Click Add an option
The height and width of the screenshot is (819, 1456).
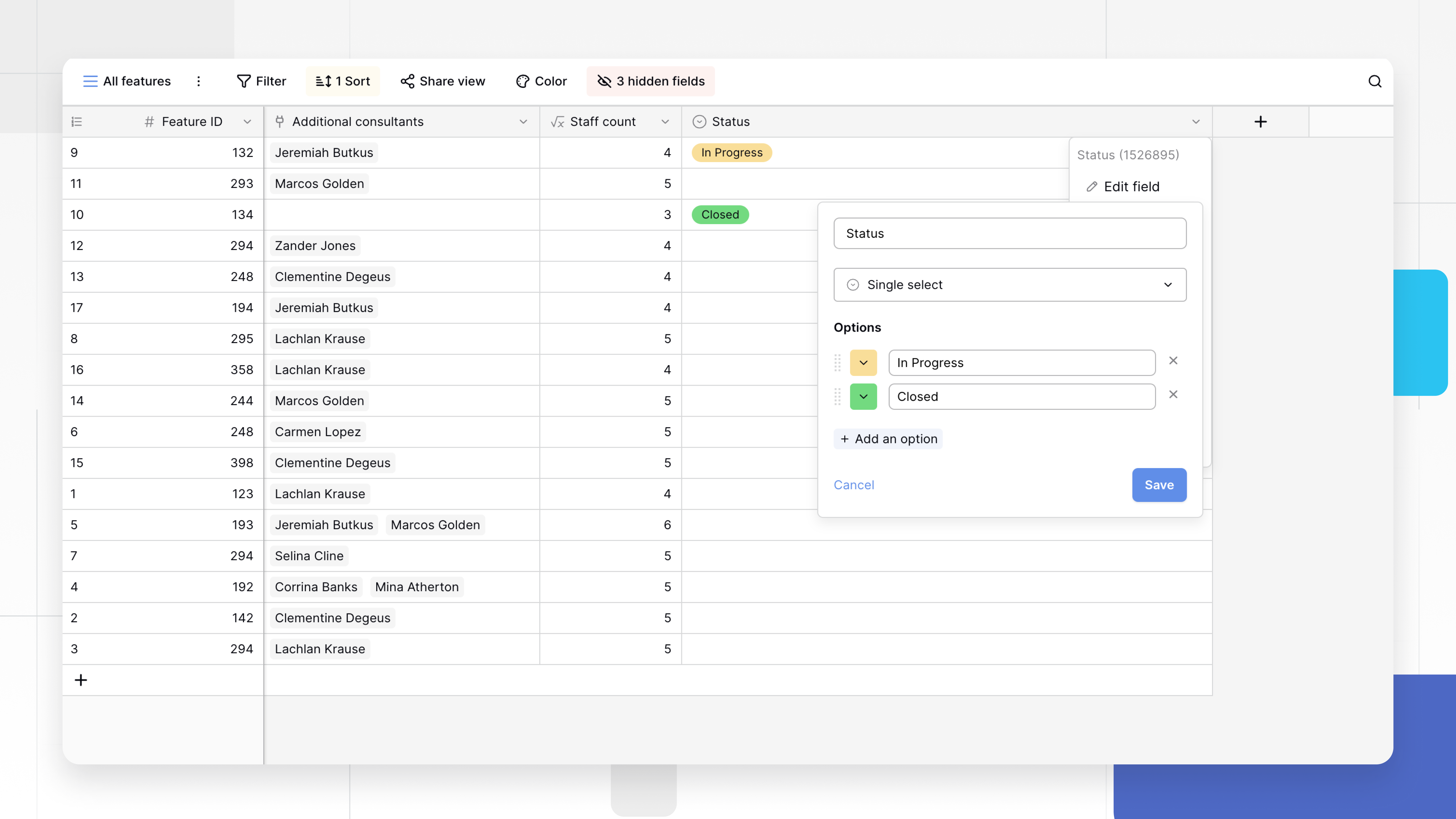pyautogui.click(x=887, y=438)
